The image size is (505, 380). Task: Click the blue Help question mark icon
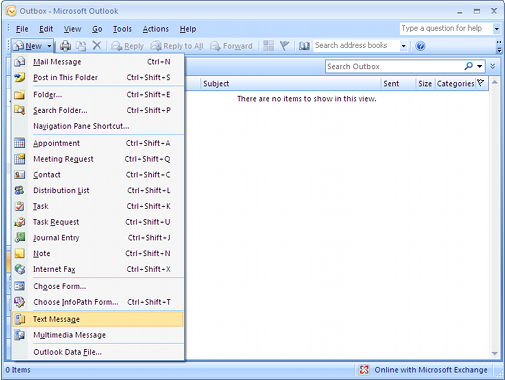[420, 46]
